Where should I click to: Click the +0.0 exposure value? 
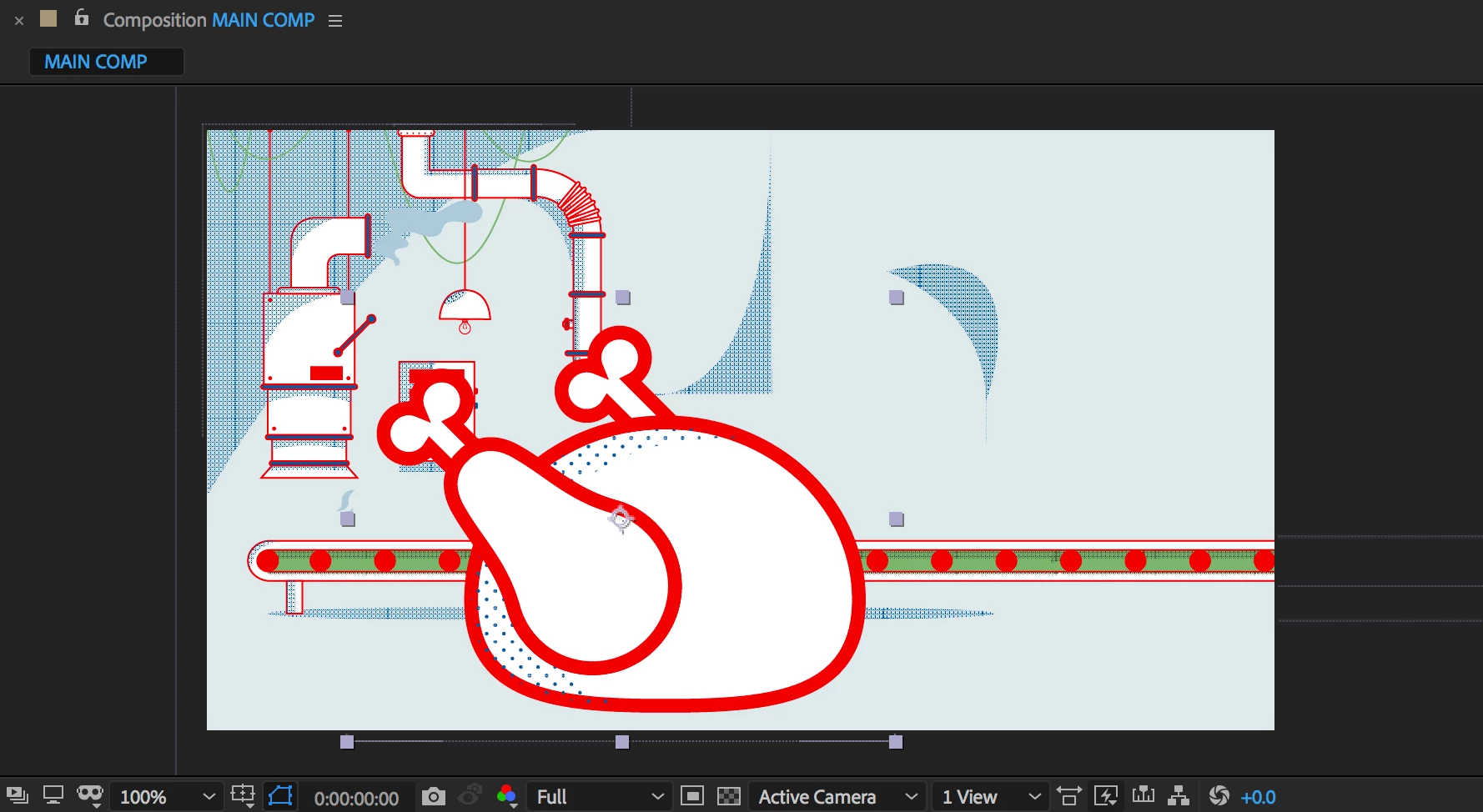(1258, 797)
